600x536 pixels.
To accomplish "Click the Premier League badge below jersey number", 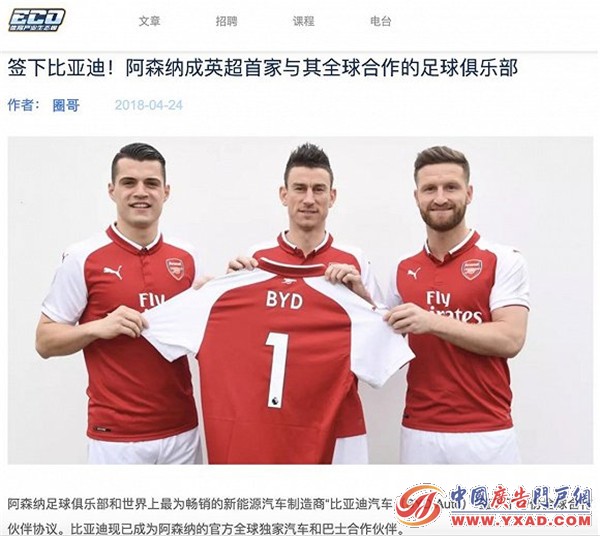I will coord(274,401).
